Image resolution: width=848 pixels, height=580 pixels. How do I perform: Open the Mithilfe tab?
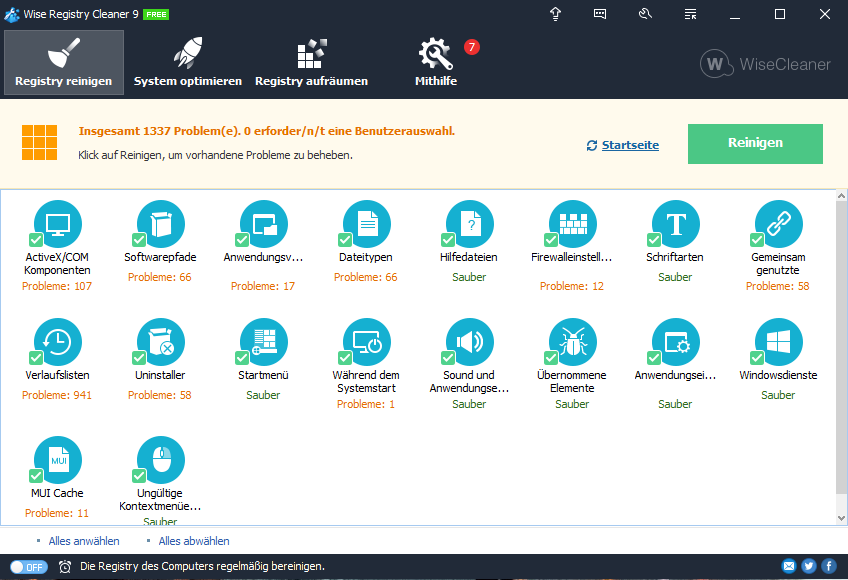tap(436, 62)
